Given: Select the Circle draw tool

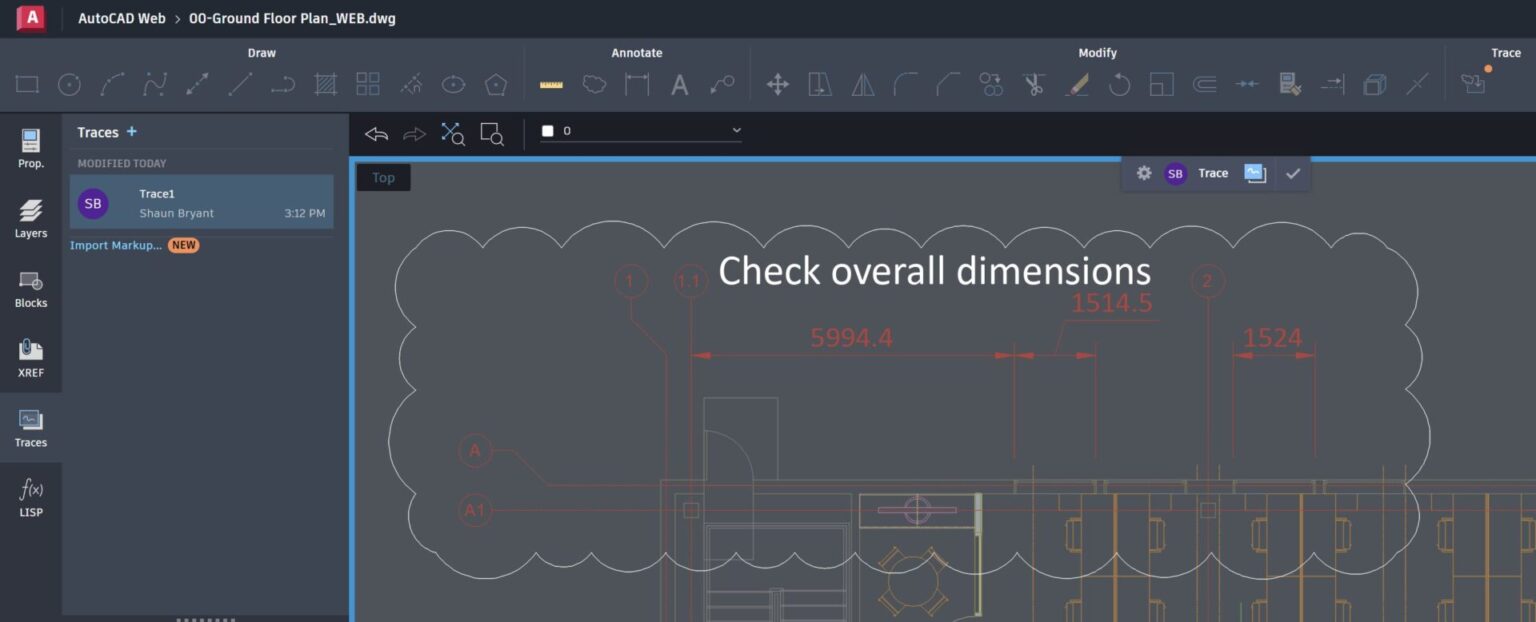Looking at the screenshot, I should [68, 84].
